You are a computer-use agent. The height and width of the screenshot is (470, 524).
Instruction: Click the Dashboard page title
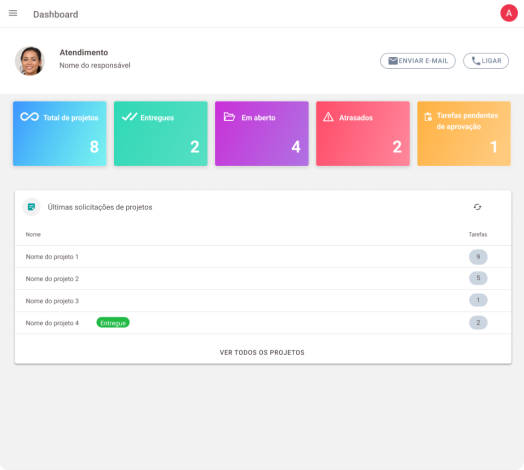[55, 14]
